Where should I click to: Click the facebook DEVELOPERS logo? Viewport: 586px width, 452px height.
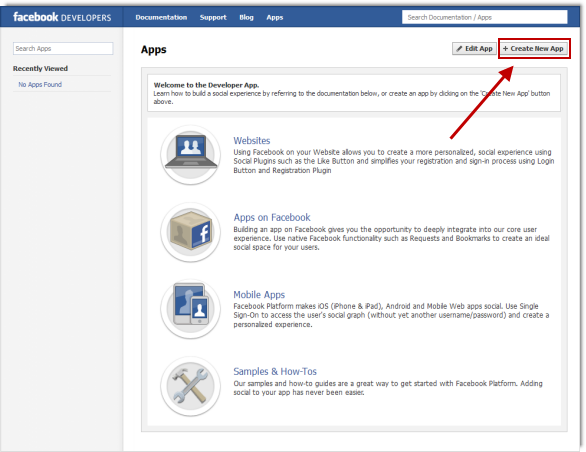[62, 17]
